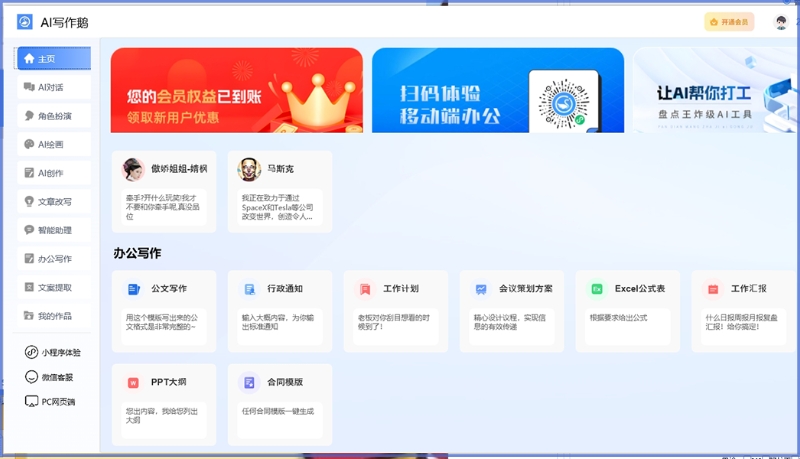Click the 开通会员 membership button

pyautogui.click(x=729, y=22)
